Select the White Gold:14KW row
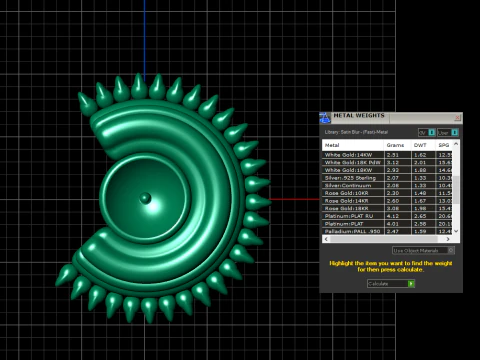This screenshot has width=480, height=360. (x=387, y=155)
